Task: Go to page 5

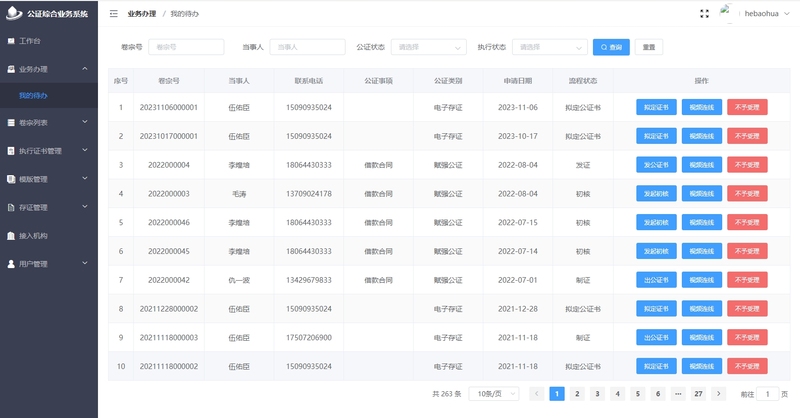Action: pos(637,394)
